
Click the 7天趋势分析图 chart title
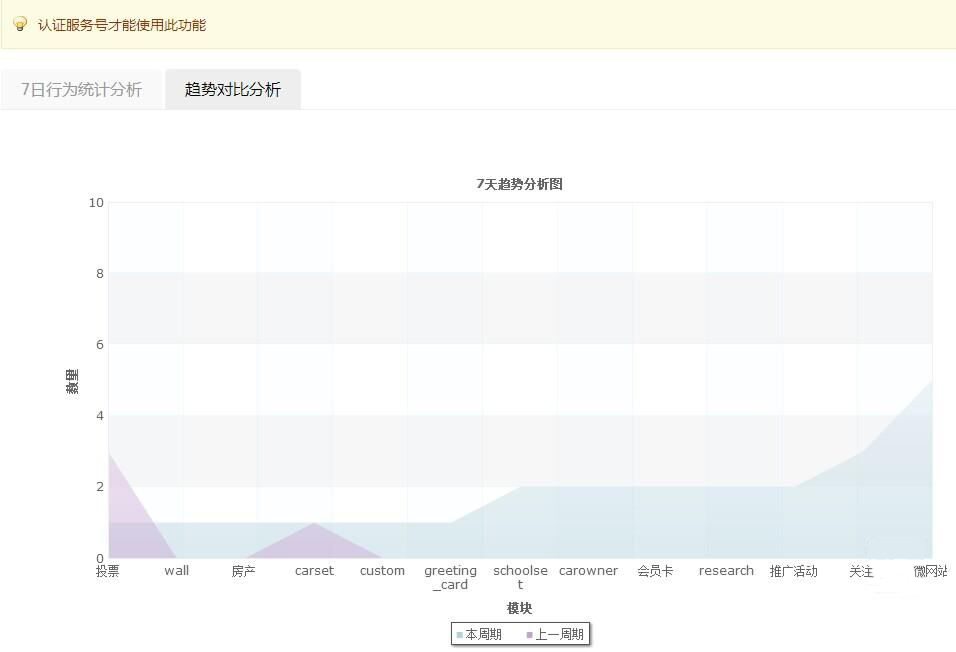(519, 184)
